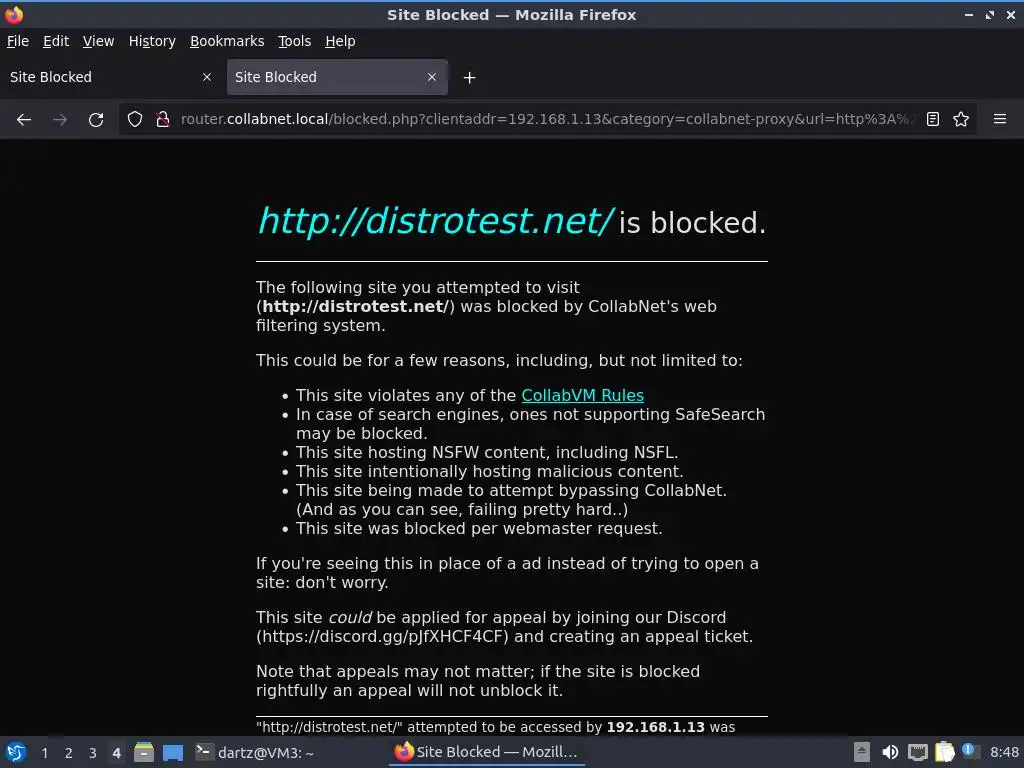1024x768 pixels.
Task: Click the forward navigation arrow
Action: (x=59, y=120)
